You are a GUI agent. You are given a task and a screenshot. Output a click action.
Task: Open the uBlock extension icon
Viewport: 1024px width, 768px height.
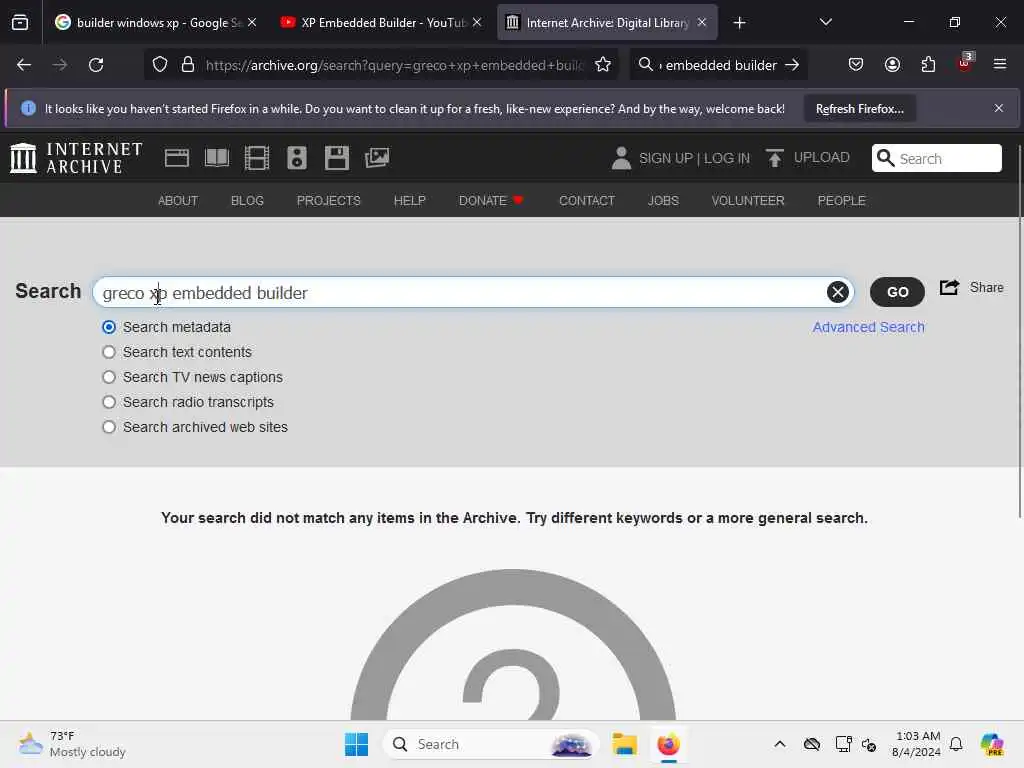965,63
